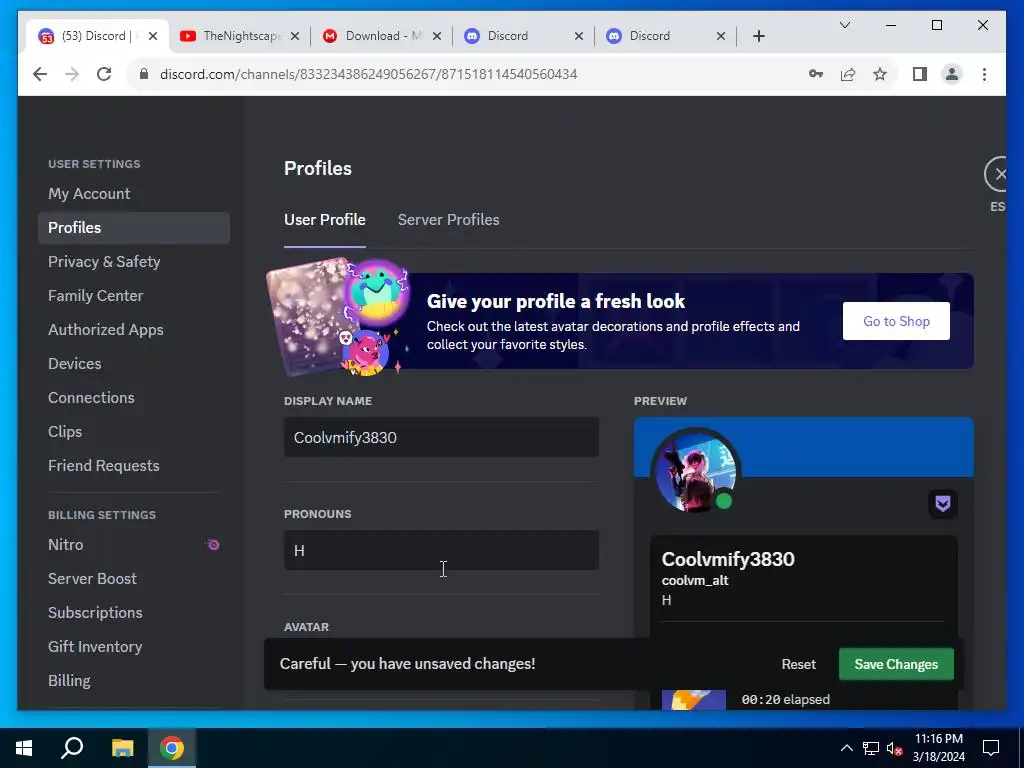Click the HypeSquad badge in preview
This screenshot has width=1024, height=768.
click(x=942, y=504)
